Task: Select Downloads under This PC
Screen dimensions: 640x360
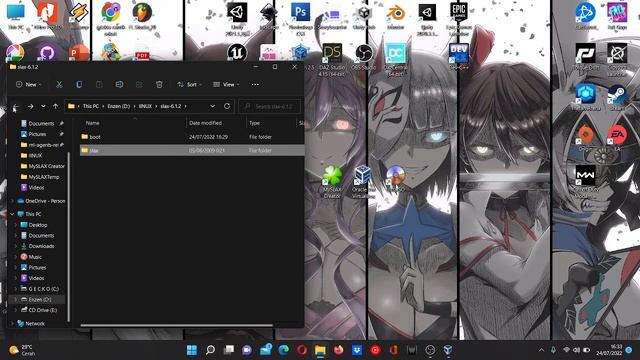Action: [38, 246]
